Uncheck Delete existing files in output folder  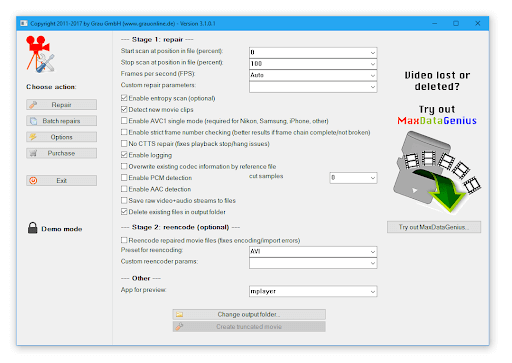coord(124,212)
